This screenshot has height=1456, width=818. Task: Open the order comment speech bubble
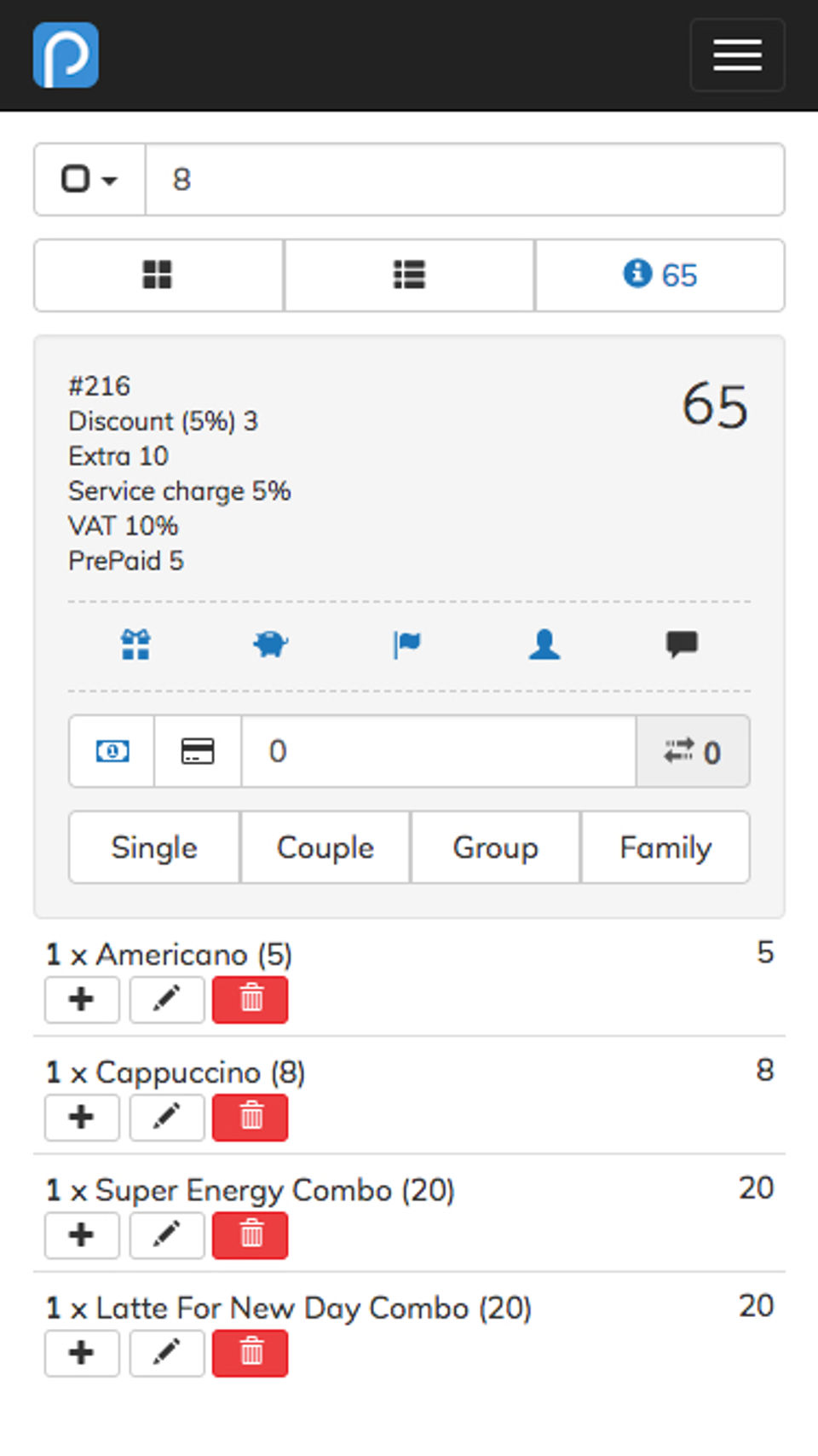[682, 644]
